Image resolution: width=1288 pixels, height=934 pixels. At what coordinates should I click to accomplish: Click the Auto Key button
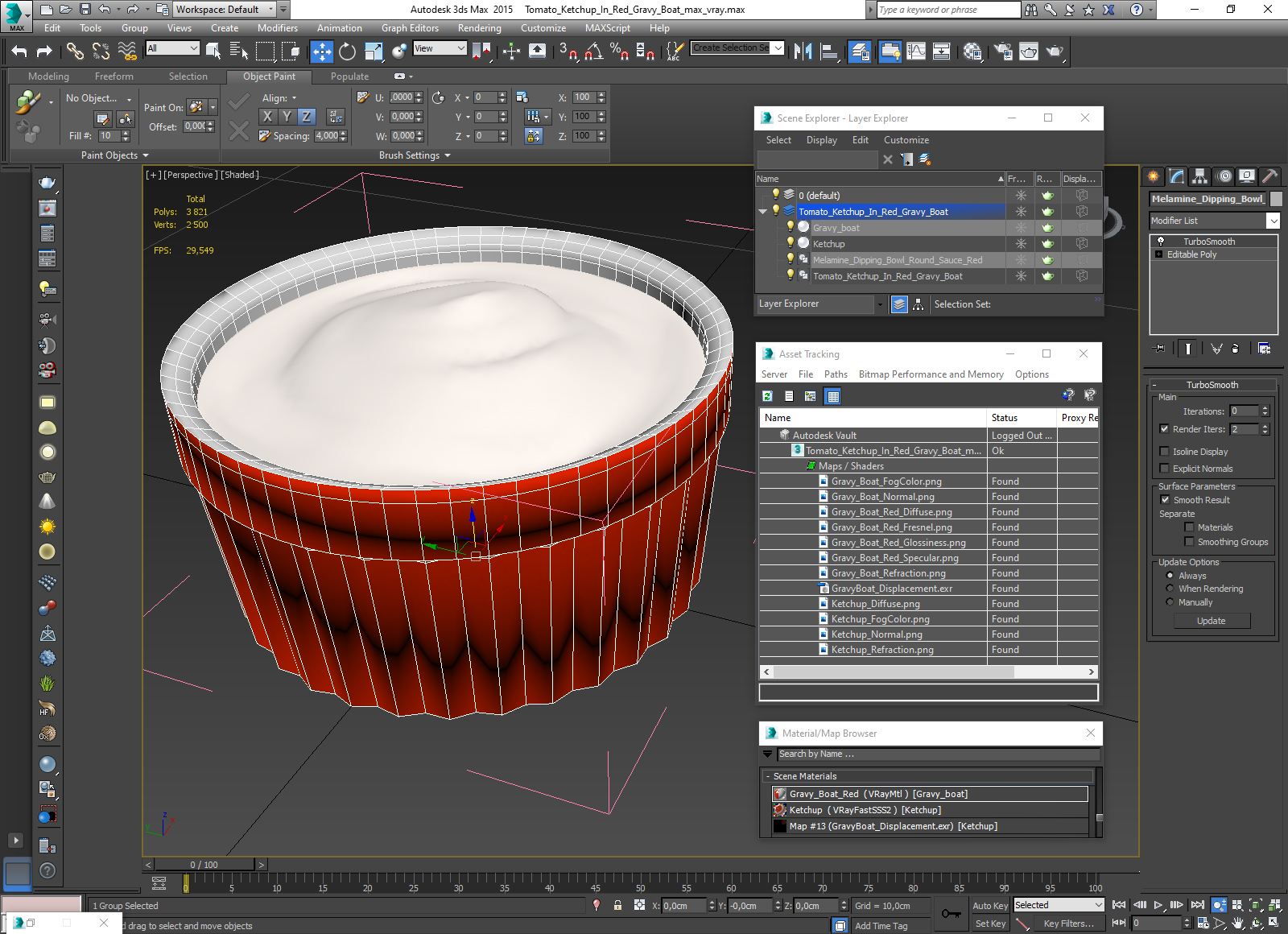tap(989, 906)
